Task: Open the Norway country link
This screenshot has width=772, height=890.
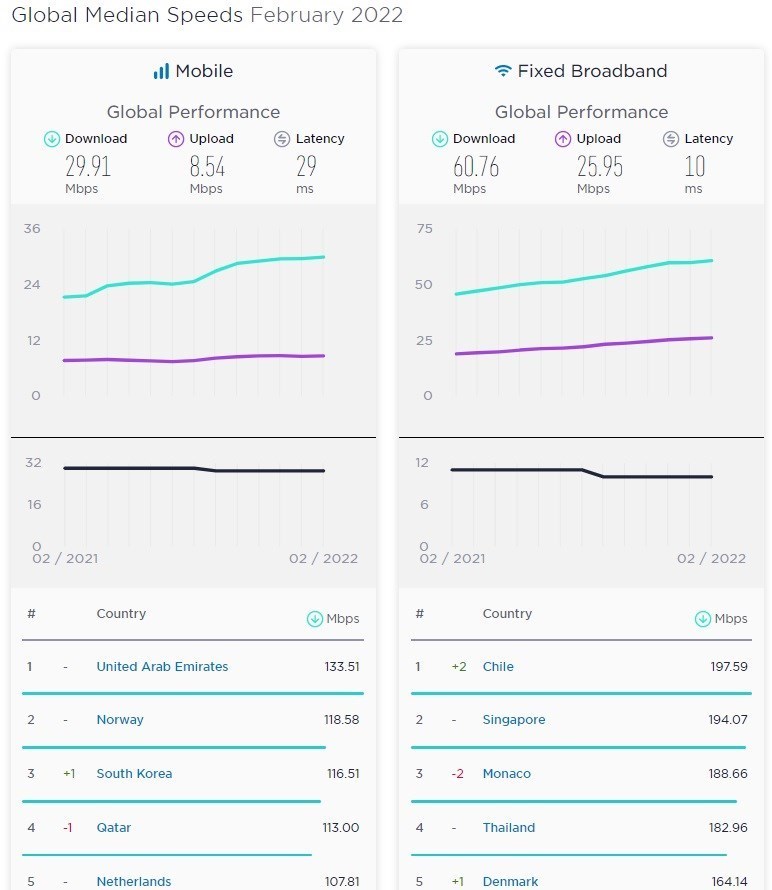Action: 120,720
